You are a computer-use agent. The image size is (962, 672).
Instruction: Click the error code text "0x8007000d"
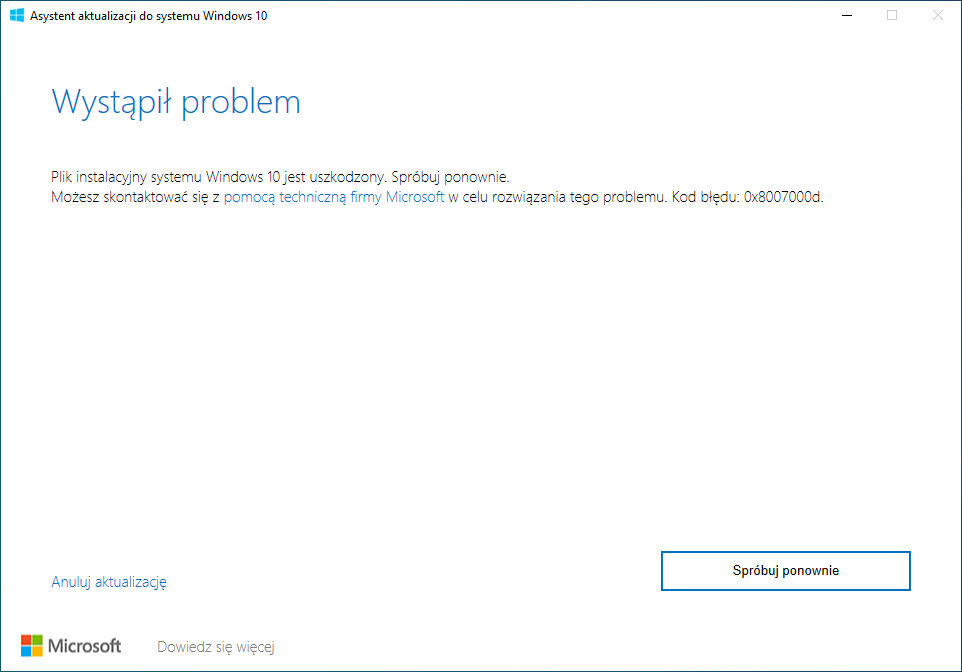(x=782, y=197)
